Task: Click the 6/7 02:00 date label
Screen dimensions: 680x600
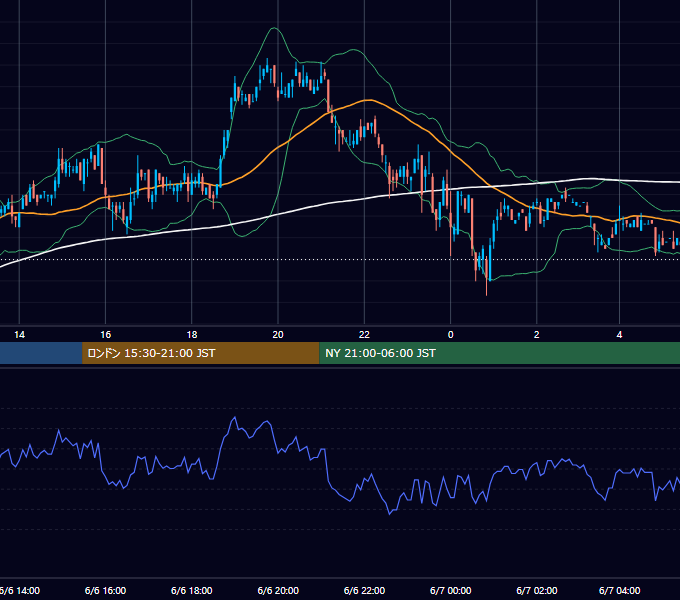Action: 536,591
